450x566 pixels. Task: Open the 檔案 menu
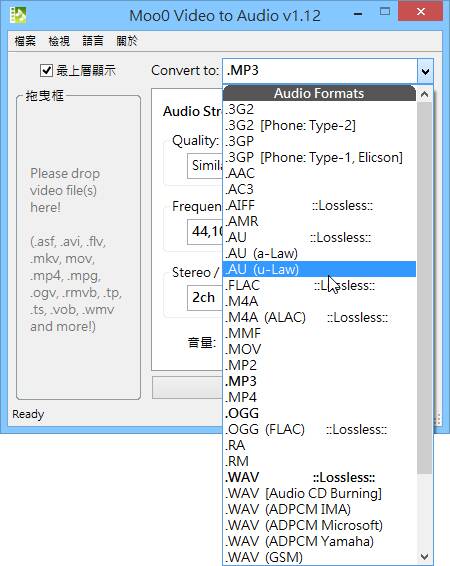pos(25,41)
